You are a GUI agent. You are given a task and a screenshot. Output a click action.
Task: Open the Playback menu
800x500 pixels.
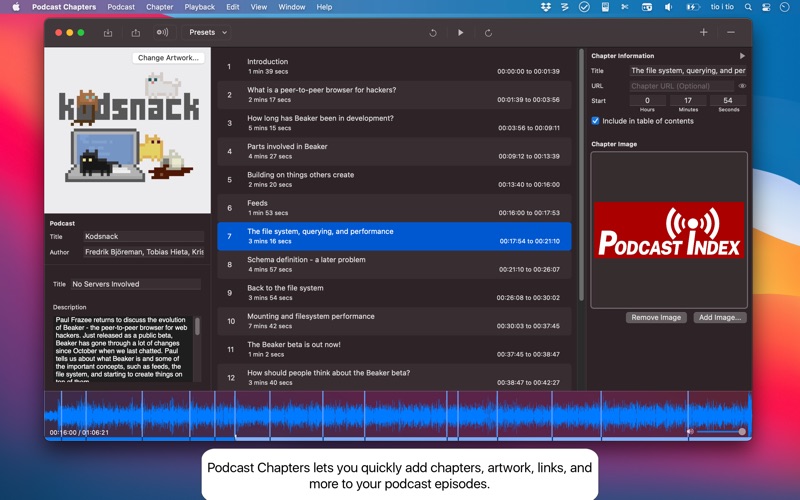[199, 7]
